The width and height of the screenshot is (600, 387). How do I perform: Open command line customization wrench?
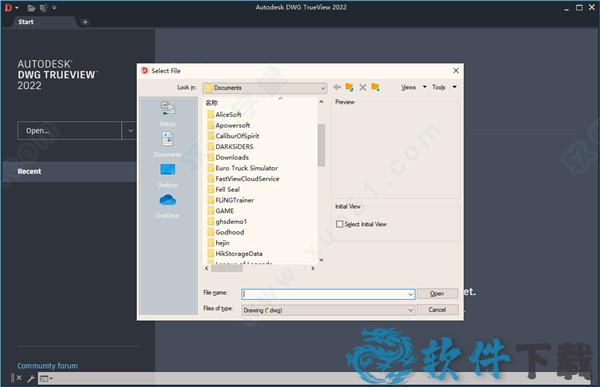pos(31,379)
